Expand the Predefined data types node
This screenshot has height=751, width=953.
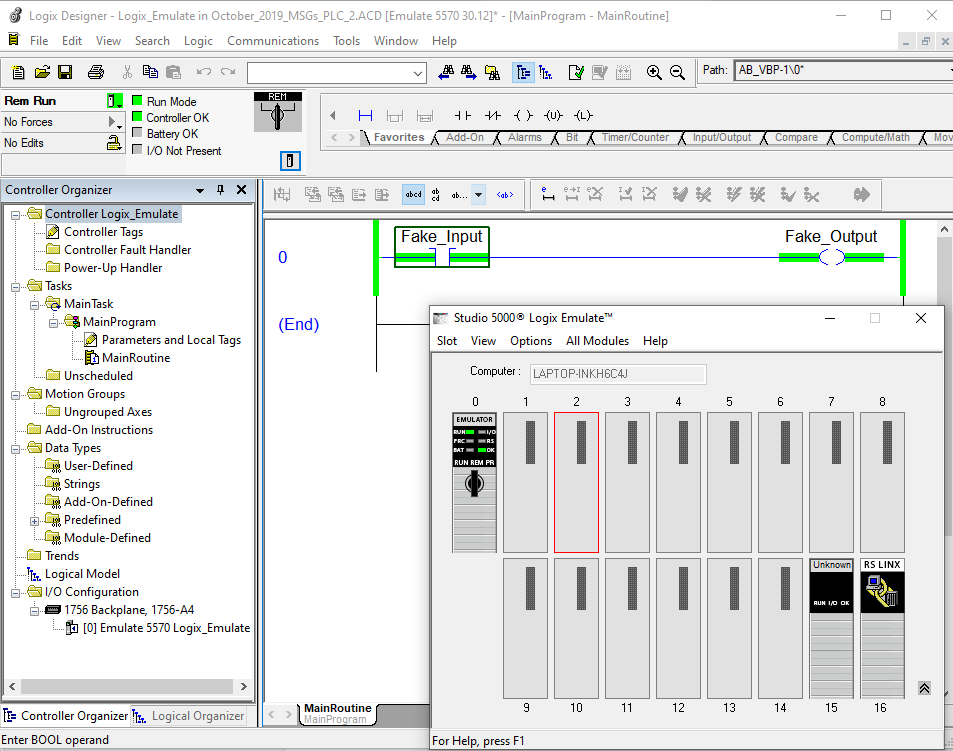(x=35, y=520)
